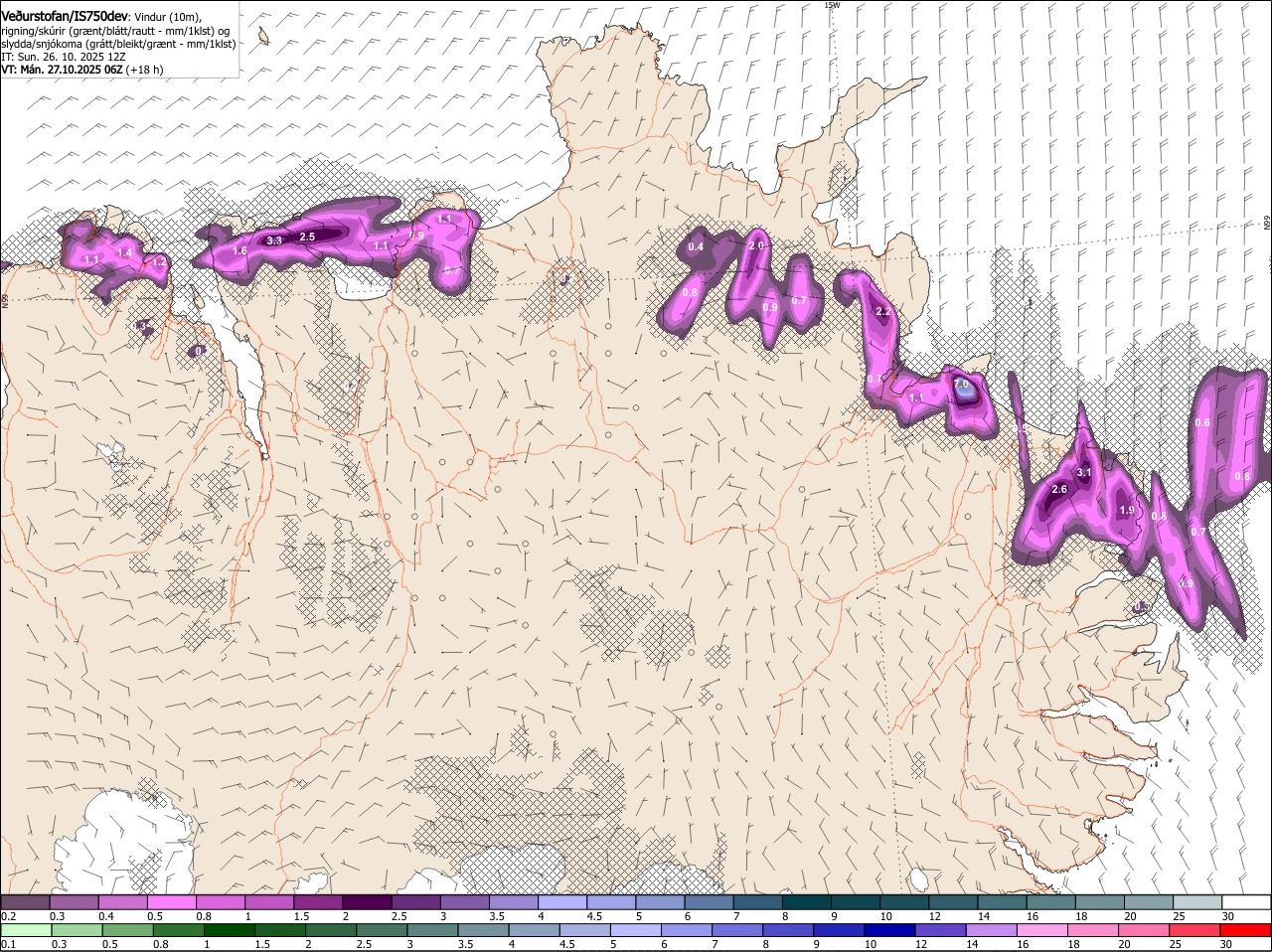Select the dark blue swatch starting at 10 in green scale

(888, 930)
